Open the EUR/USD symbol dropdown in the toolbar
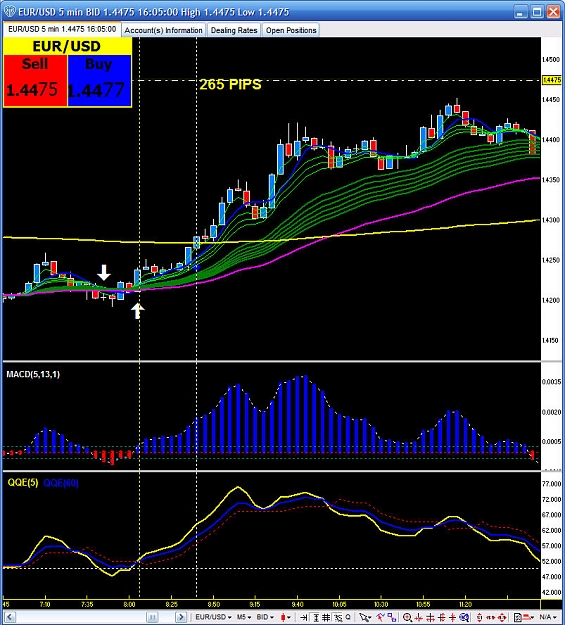This screenshot has height=625, width=565. click(213, 617)
